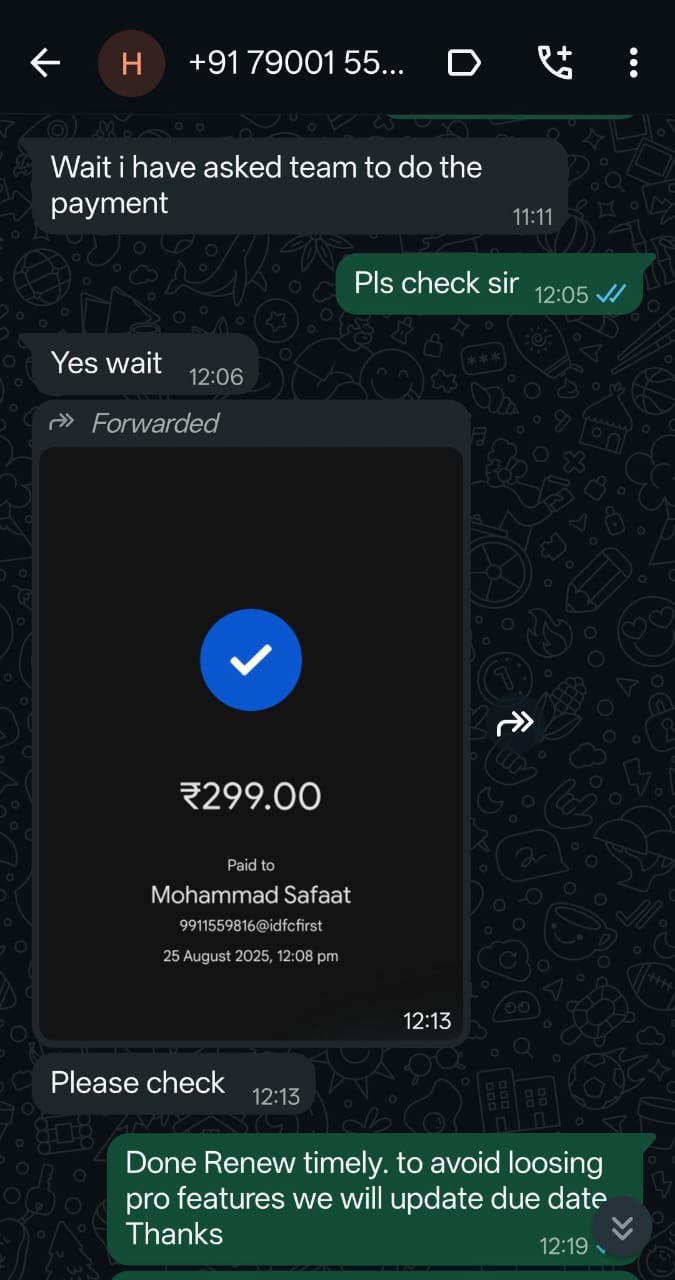Viewport: 675px width, 1280px height.
Task: Tap the Forwarded label above the image
Action: [154, 423]
